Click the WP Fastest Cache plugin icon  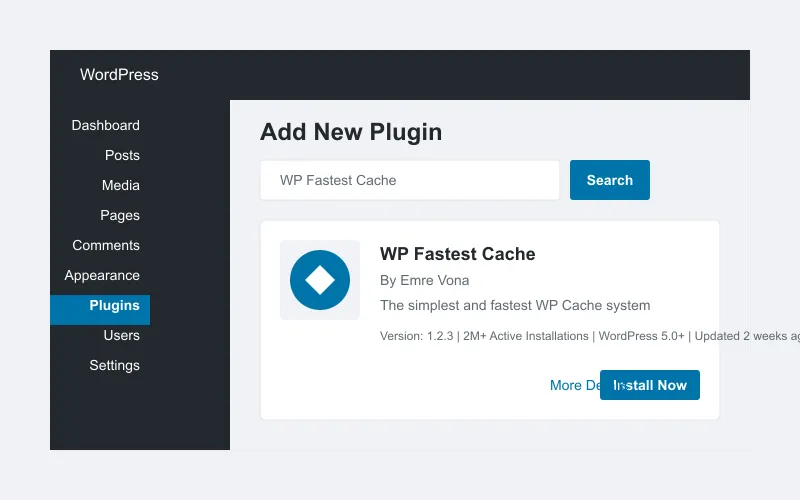320,280
